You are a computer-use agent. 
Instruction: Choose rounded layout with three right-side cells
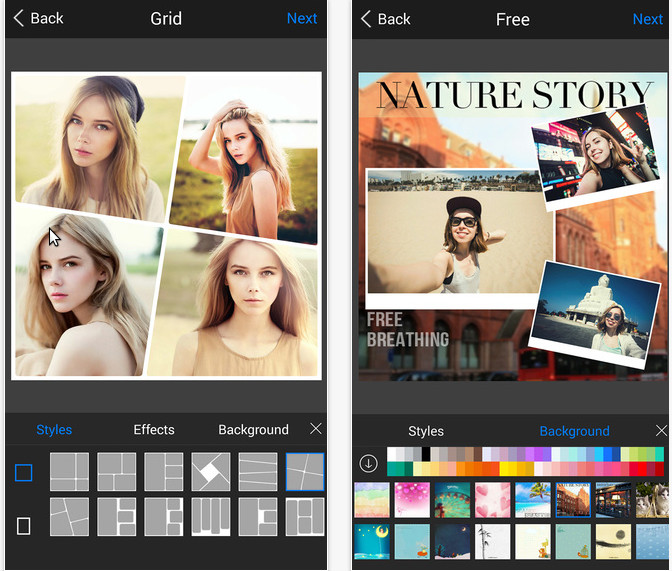click(117, 517)
